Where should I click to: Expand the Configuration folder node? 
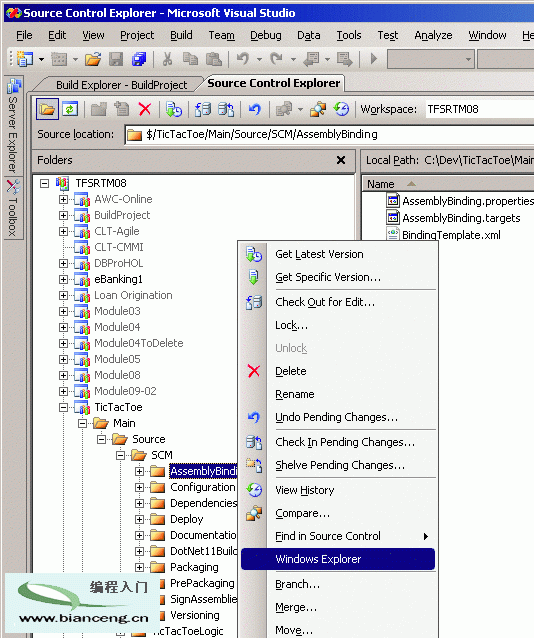click(139, 487)
